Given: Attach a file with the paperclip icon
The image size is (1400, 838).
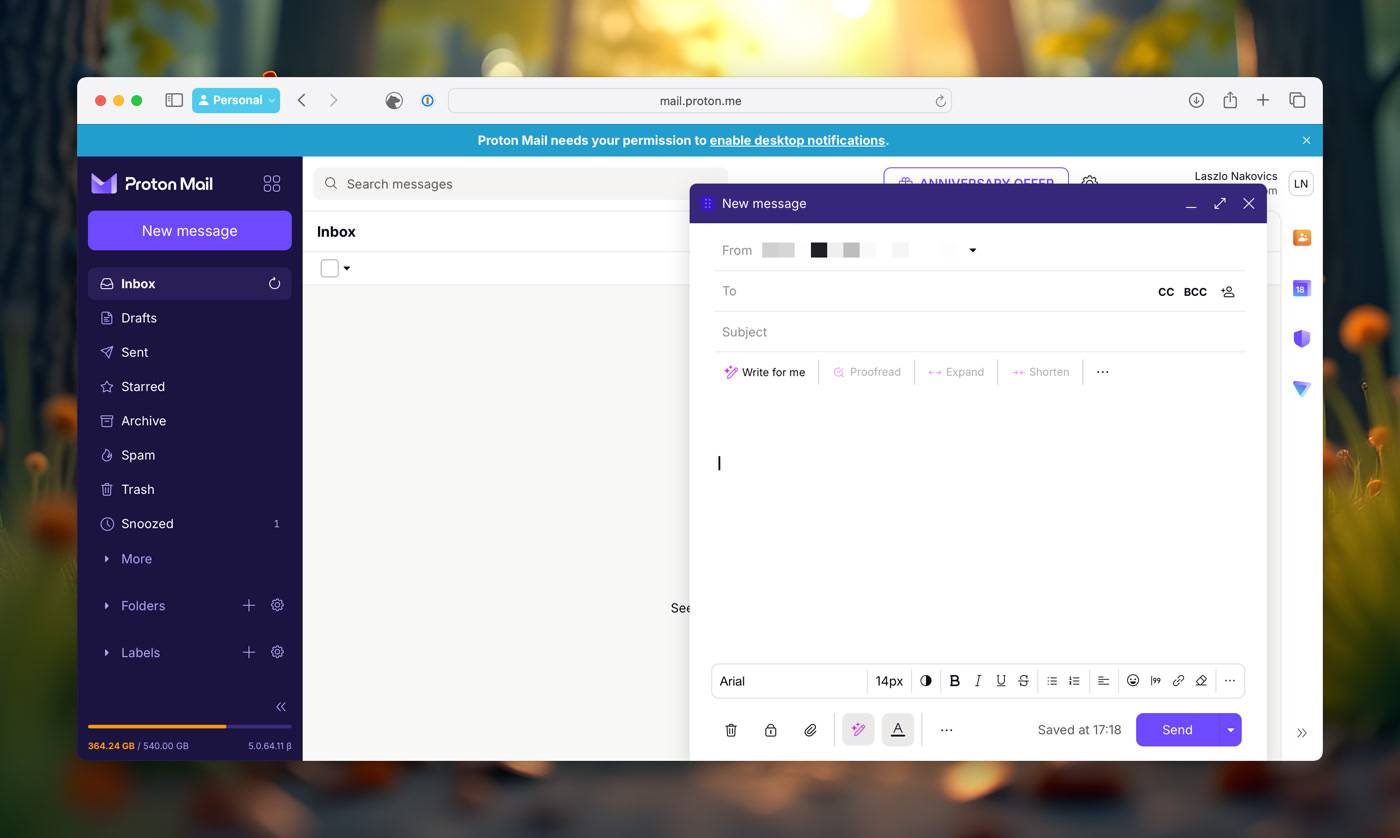Looking at the screenshot, I should pyautogui.click(x=810, y=730).
